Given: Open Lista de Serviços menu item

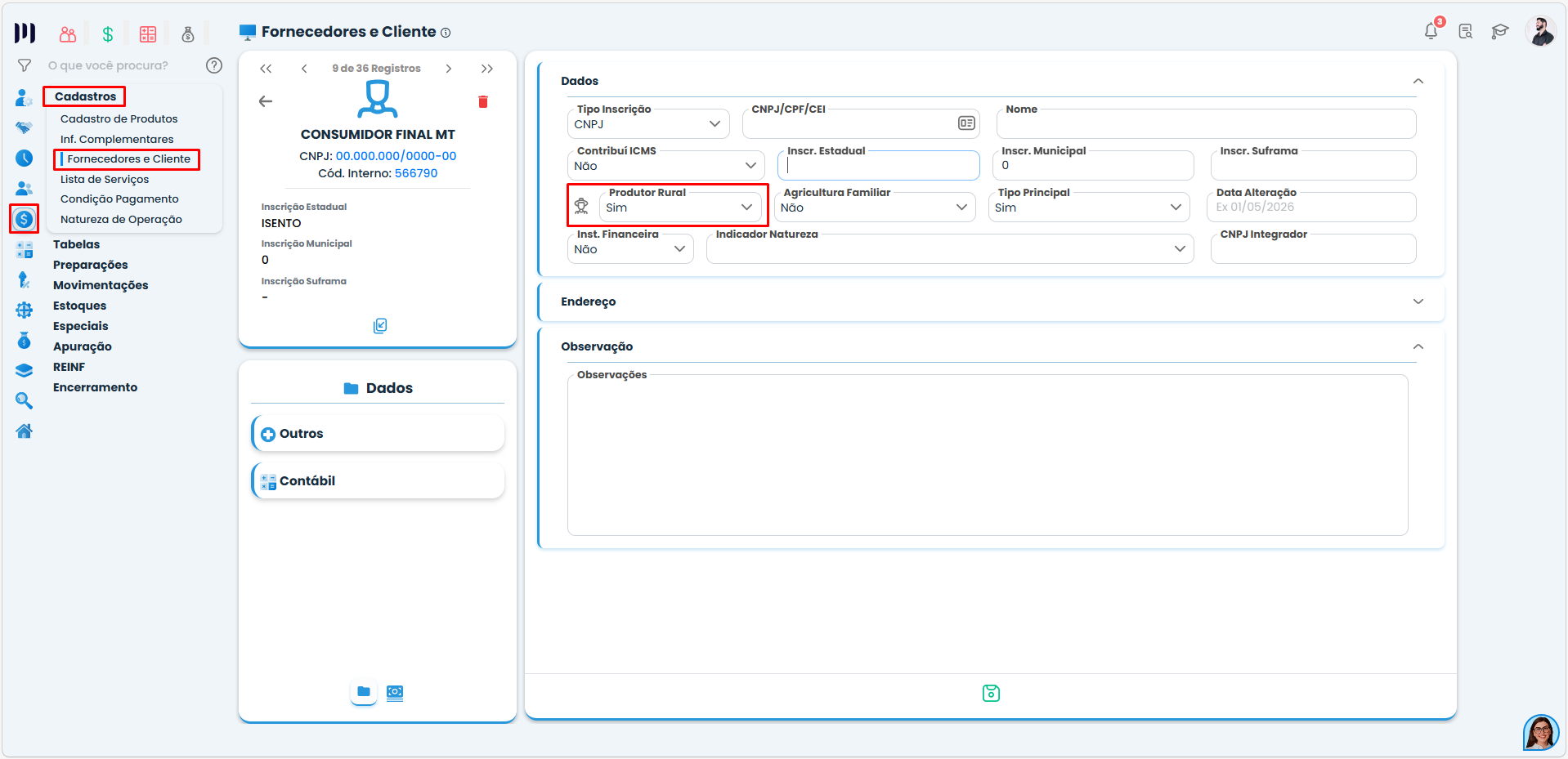Looking at the screenshot, I should click(x=105, y=180).
